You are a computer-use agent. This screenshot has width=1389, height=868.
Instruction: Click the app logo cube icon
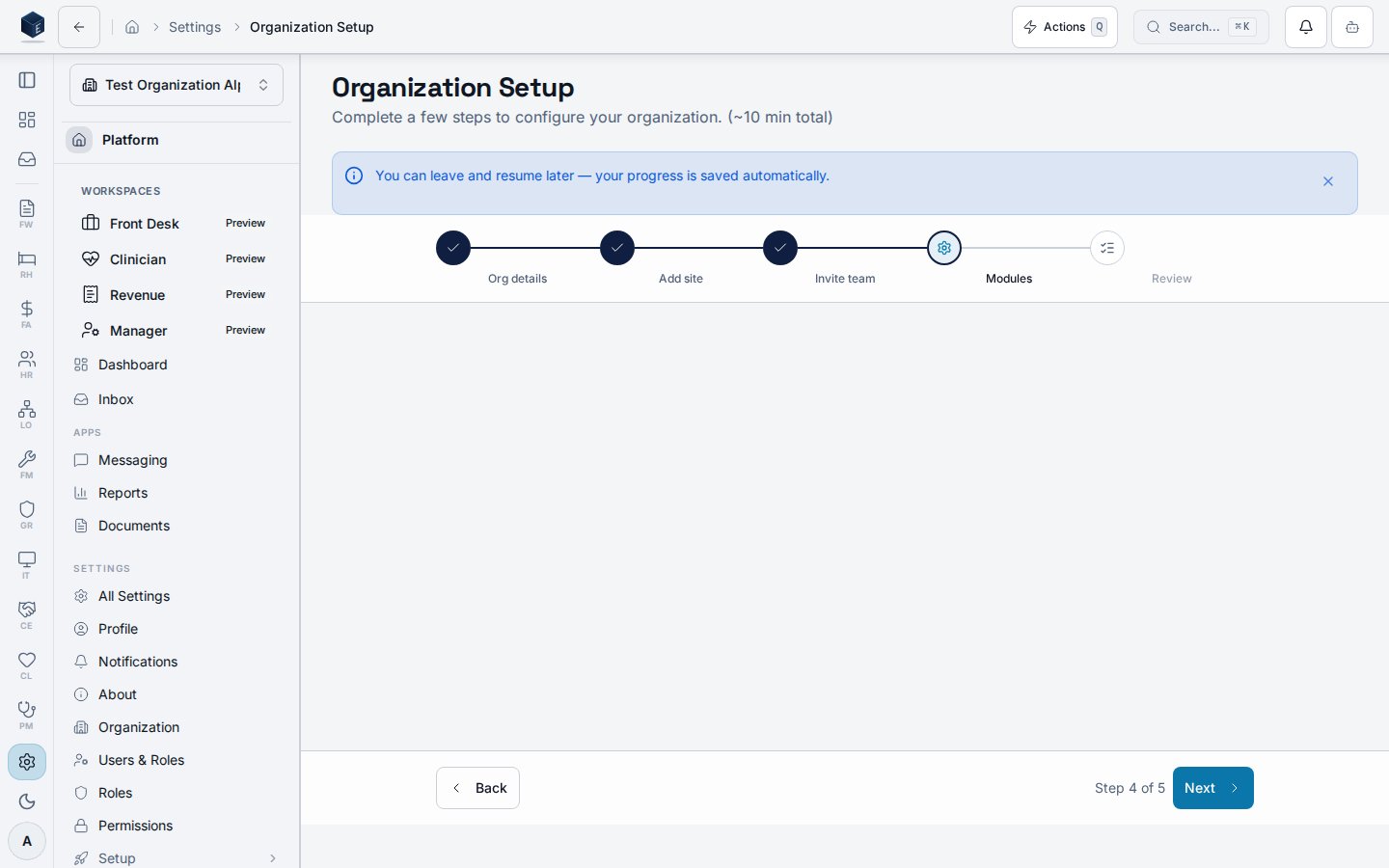click(33, 26)
